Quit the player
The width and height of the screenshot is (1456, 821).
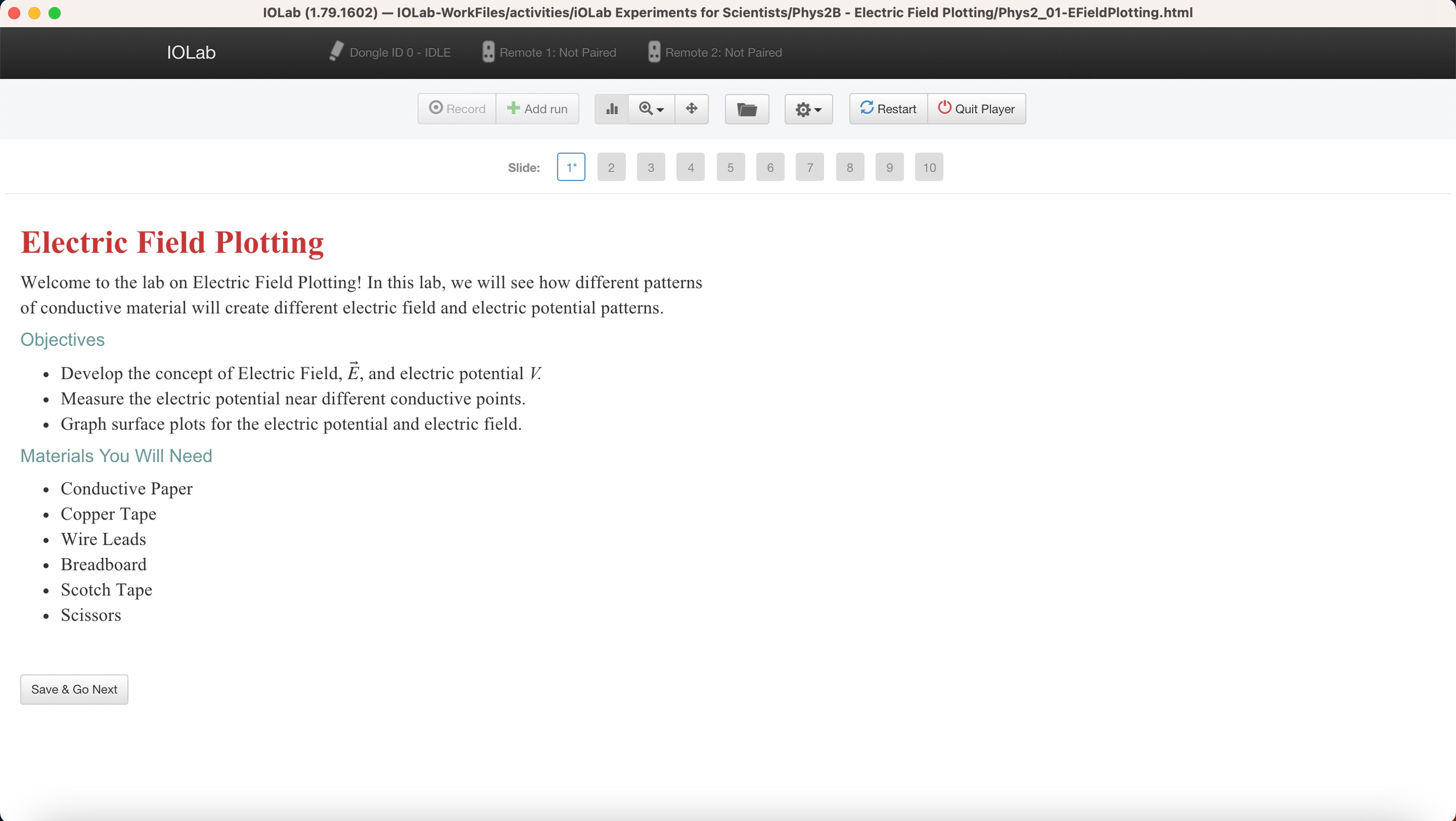[x=977, y=108]
